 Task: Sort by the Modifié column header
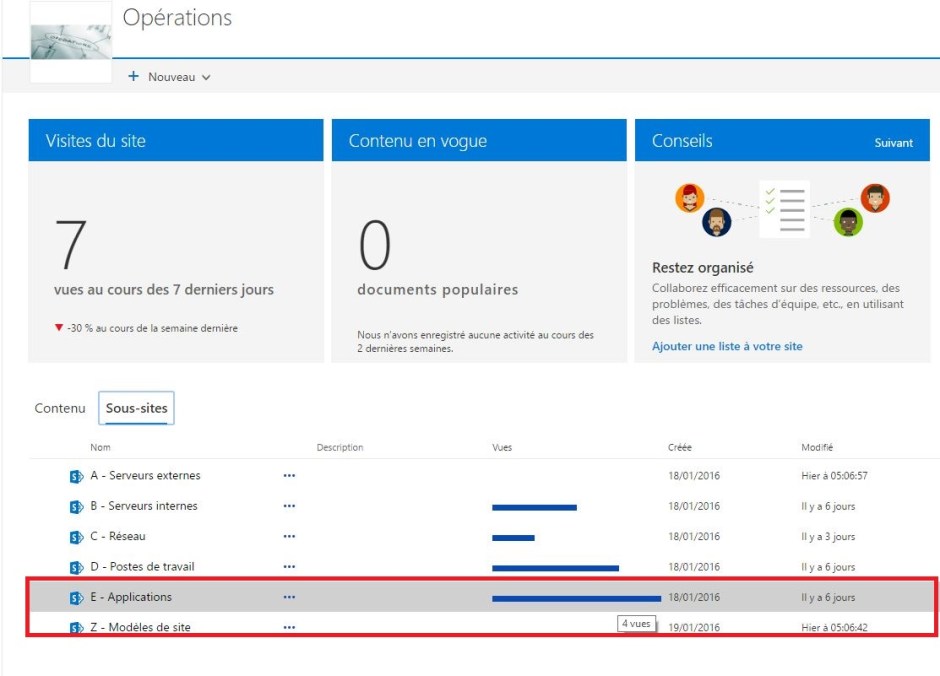(x=817, y=447)
